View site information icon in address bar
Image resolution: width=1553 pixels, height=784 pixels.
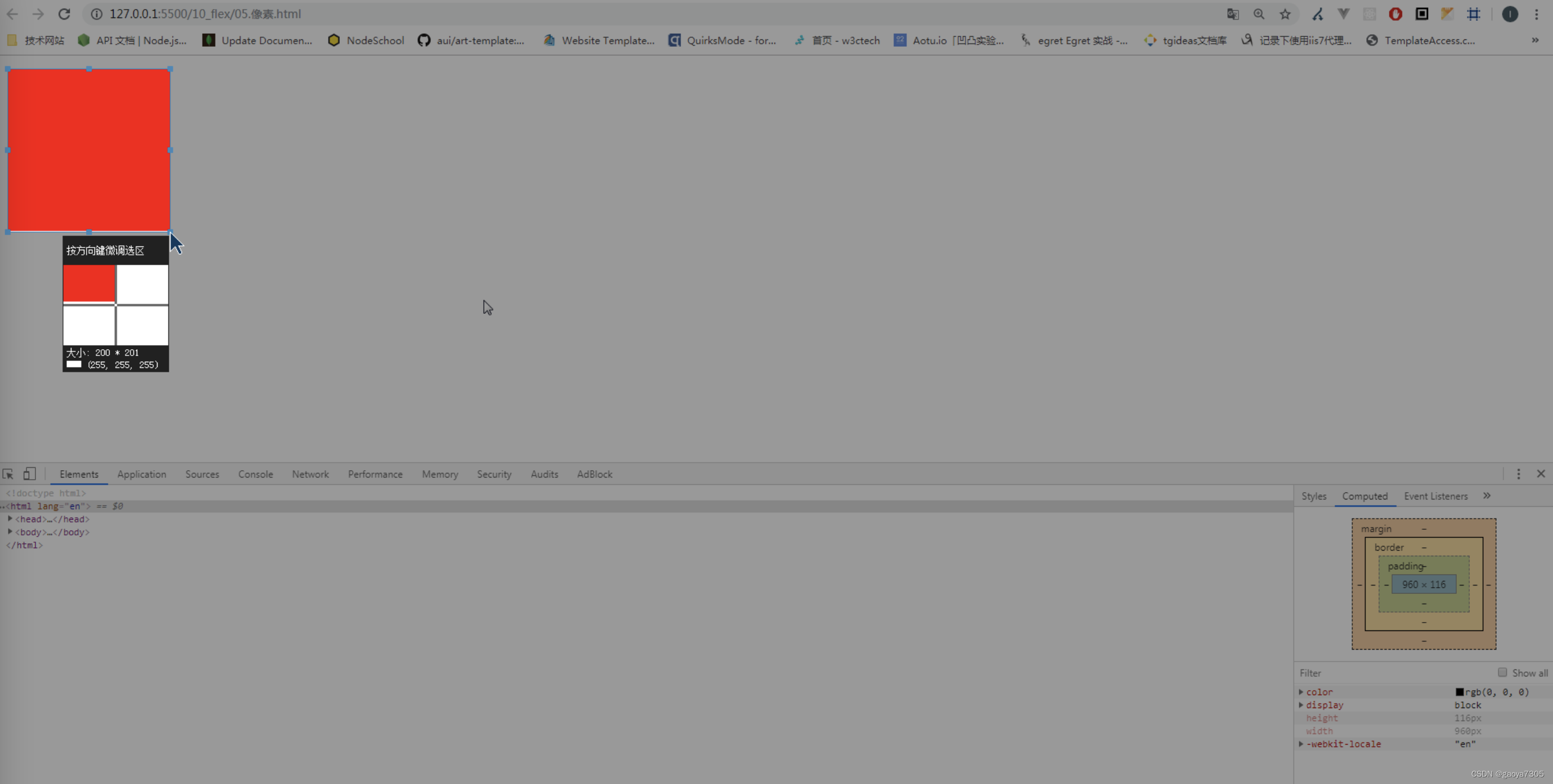96,14
